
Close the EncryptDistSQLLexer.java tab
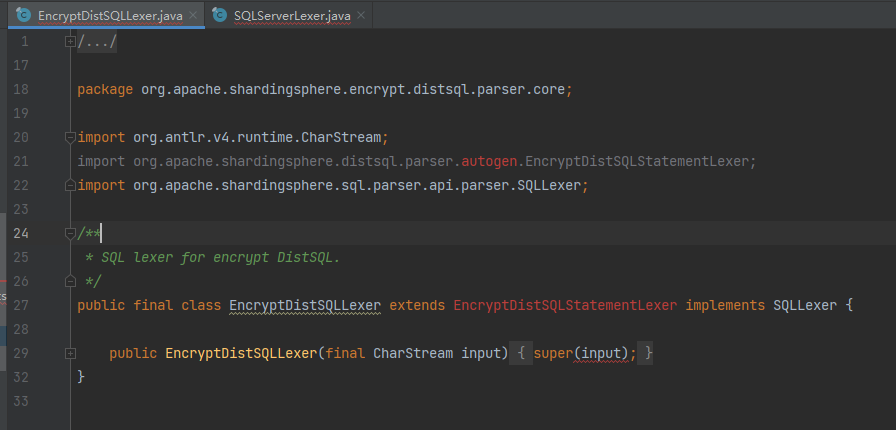tap(194, 15)
